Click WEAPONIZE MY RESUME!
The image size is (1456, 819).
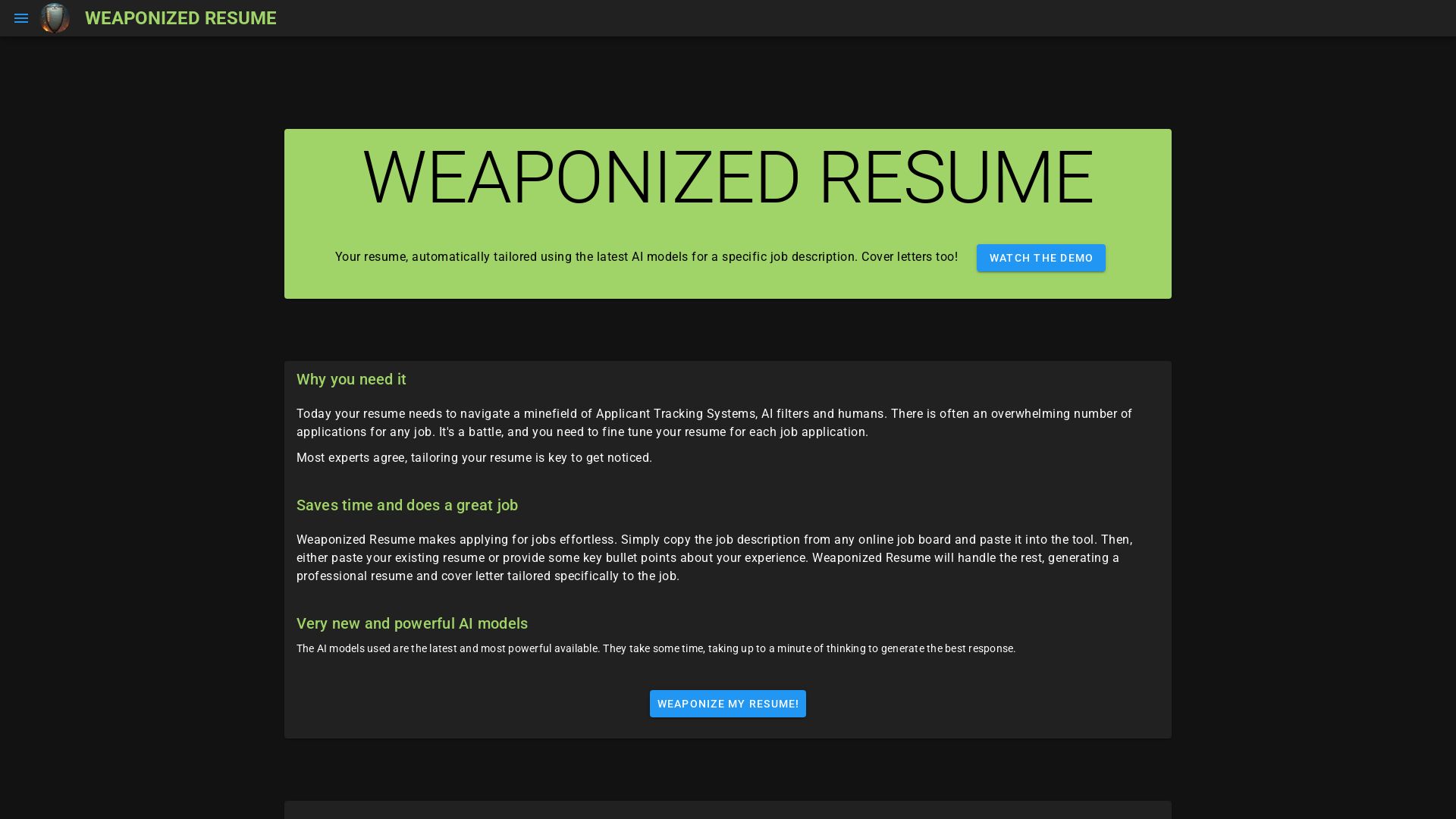point(727,704)
